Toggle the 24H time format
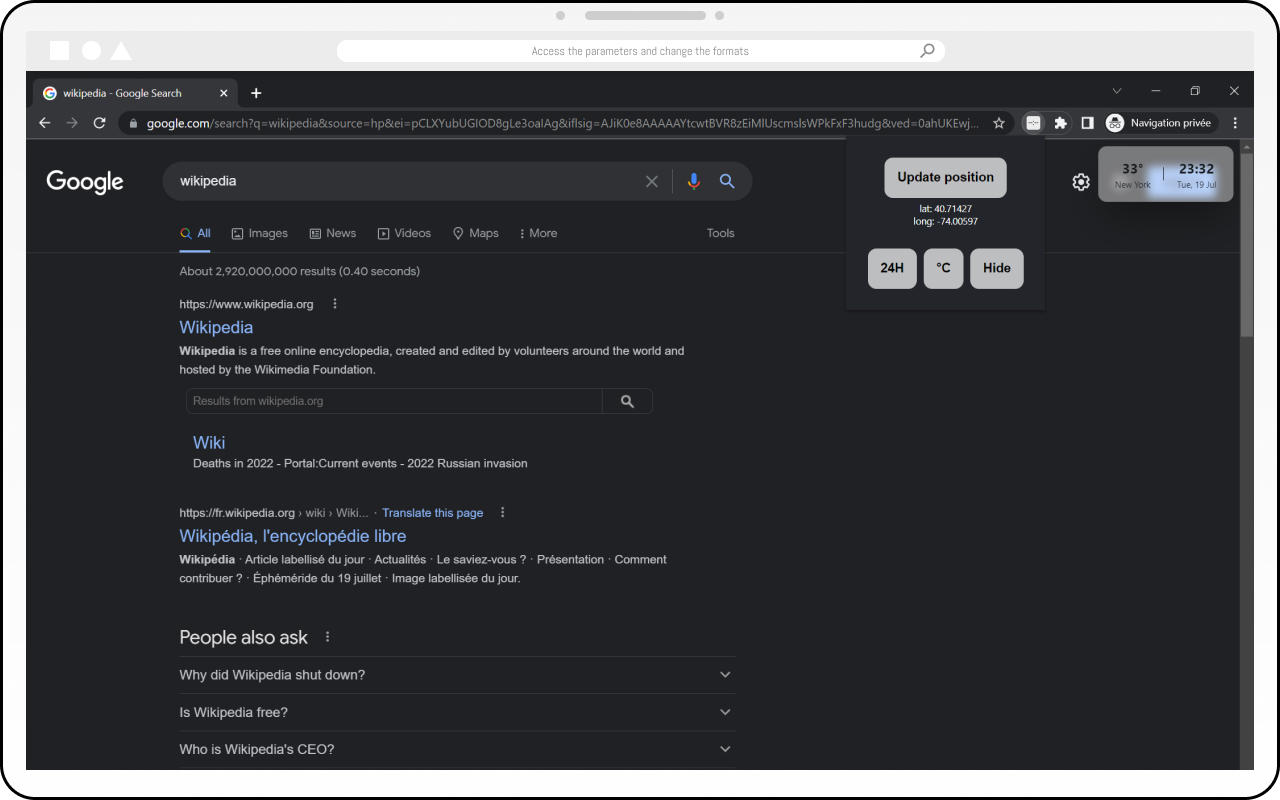Image resolution: width=1280 pixels, height=800 pixels. pos(892,268)
